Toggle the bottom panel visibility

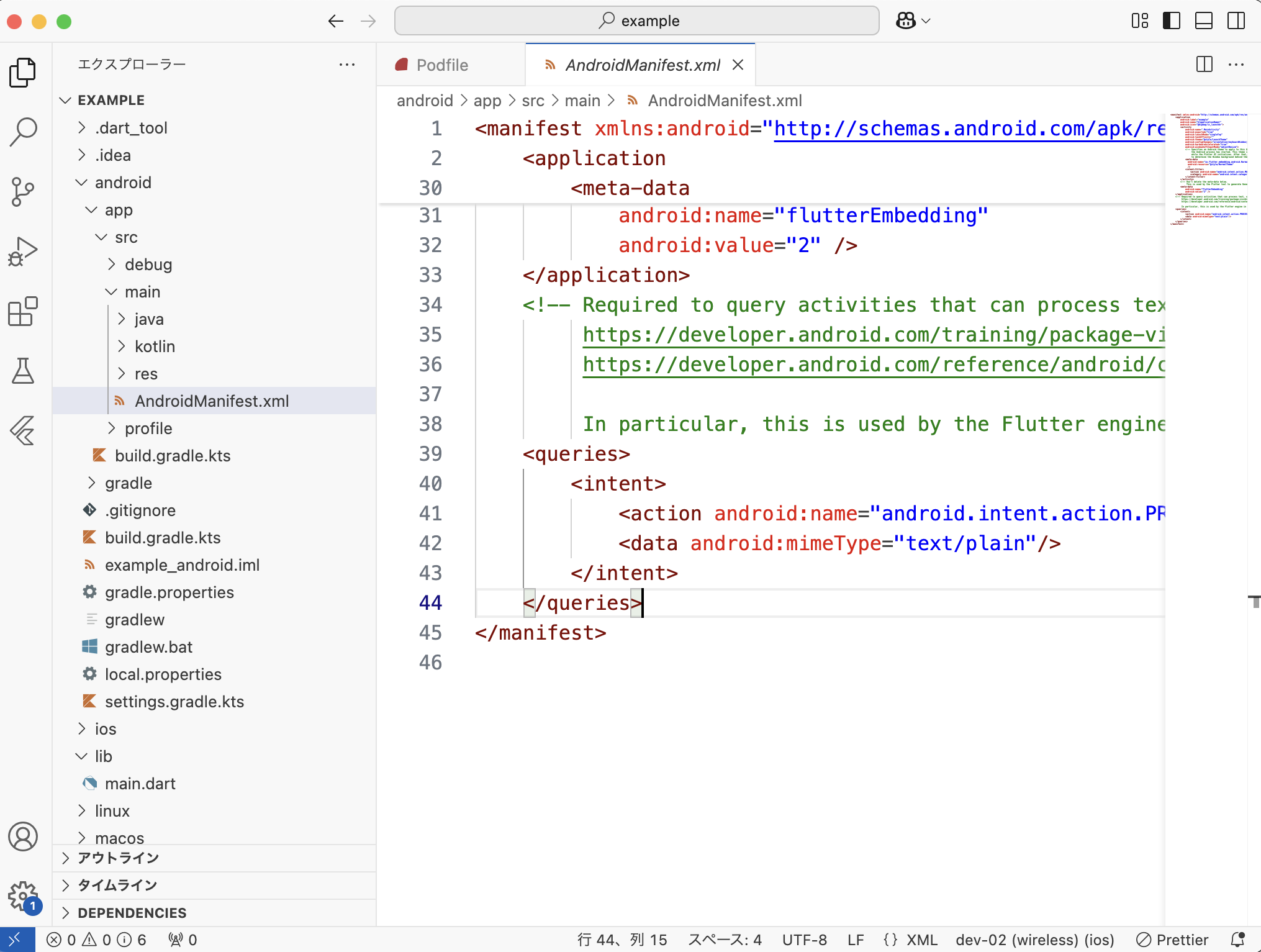[x=1203, y=21]
